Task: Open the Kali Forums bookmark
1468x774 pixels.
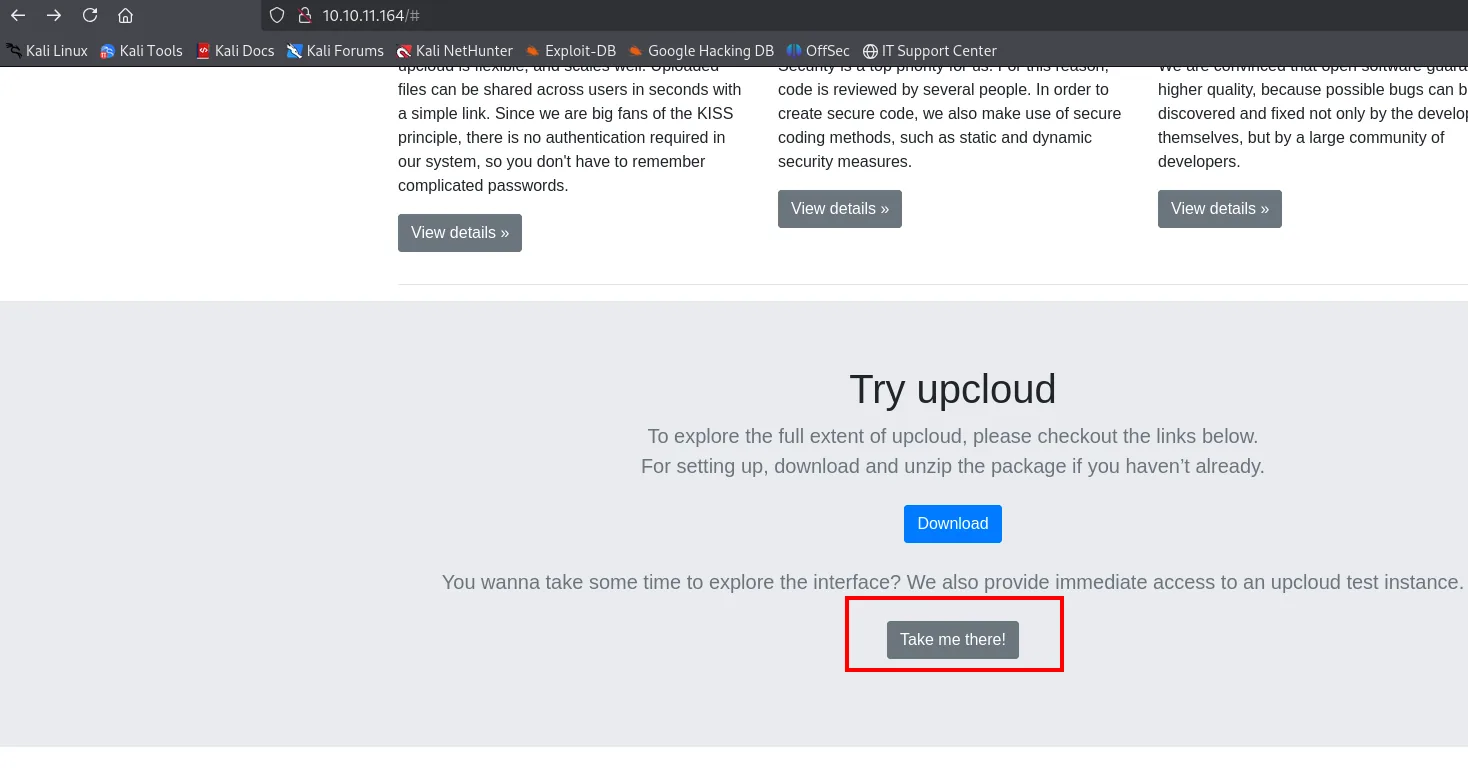Action: [335, 50]
